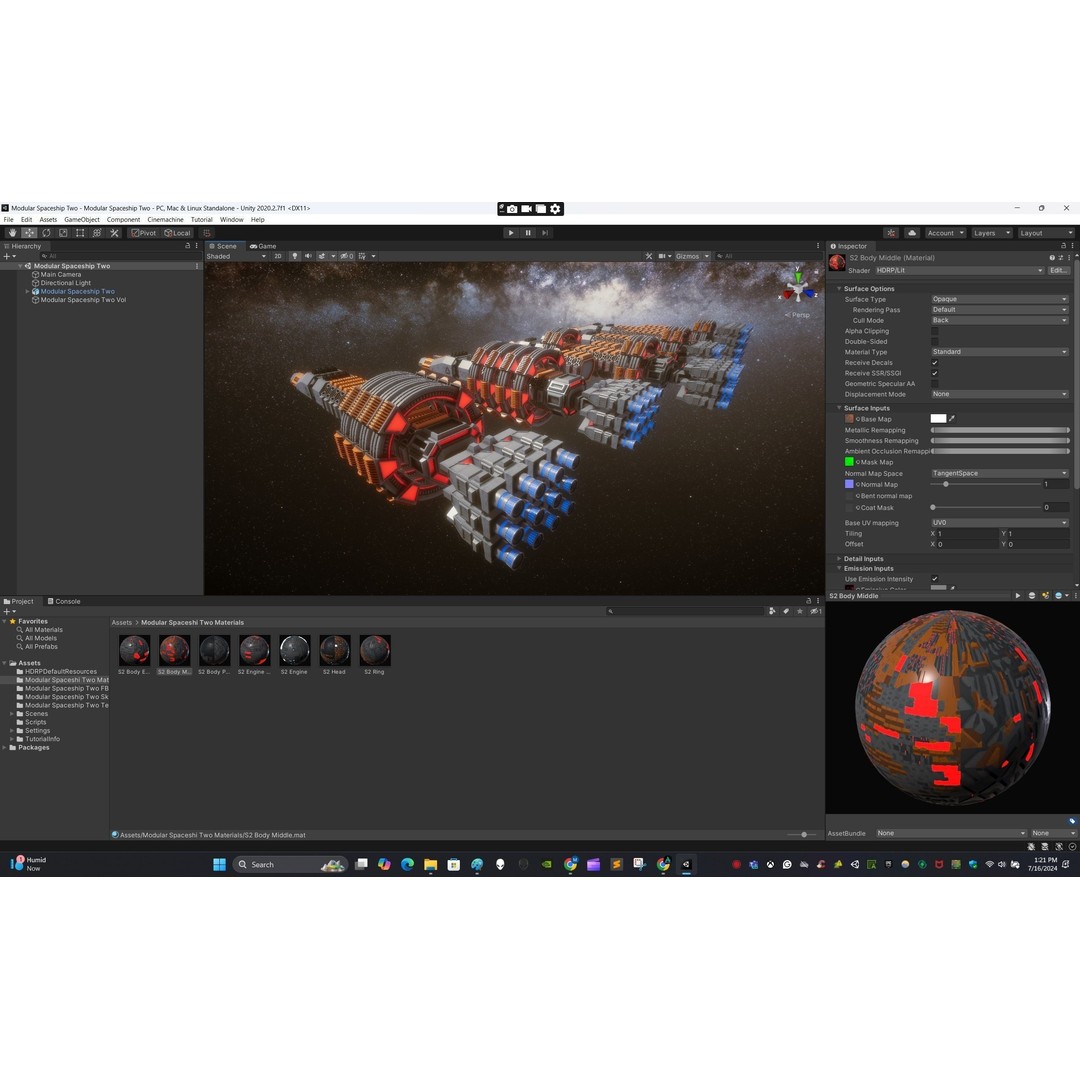
Task: Select the combined Transform tool
Action: pyautogui.click(x=97, y=233)
